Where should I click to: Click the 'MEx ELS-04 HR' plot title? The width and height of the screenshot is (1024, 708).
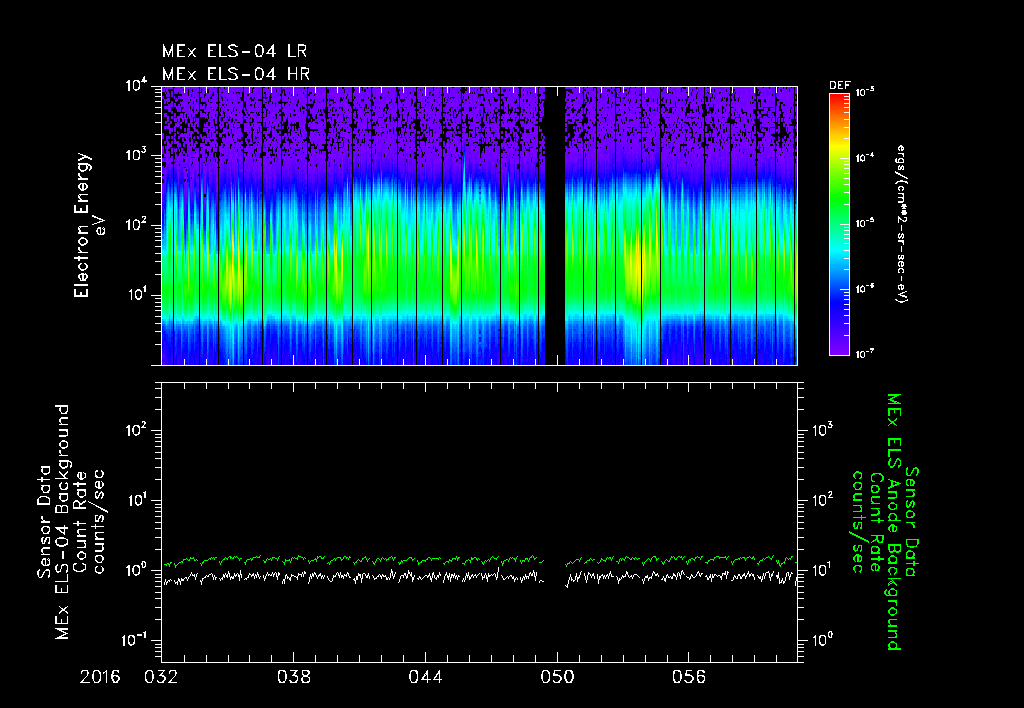(x=236, y=74)
